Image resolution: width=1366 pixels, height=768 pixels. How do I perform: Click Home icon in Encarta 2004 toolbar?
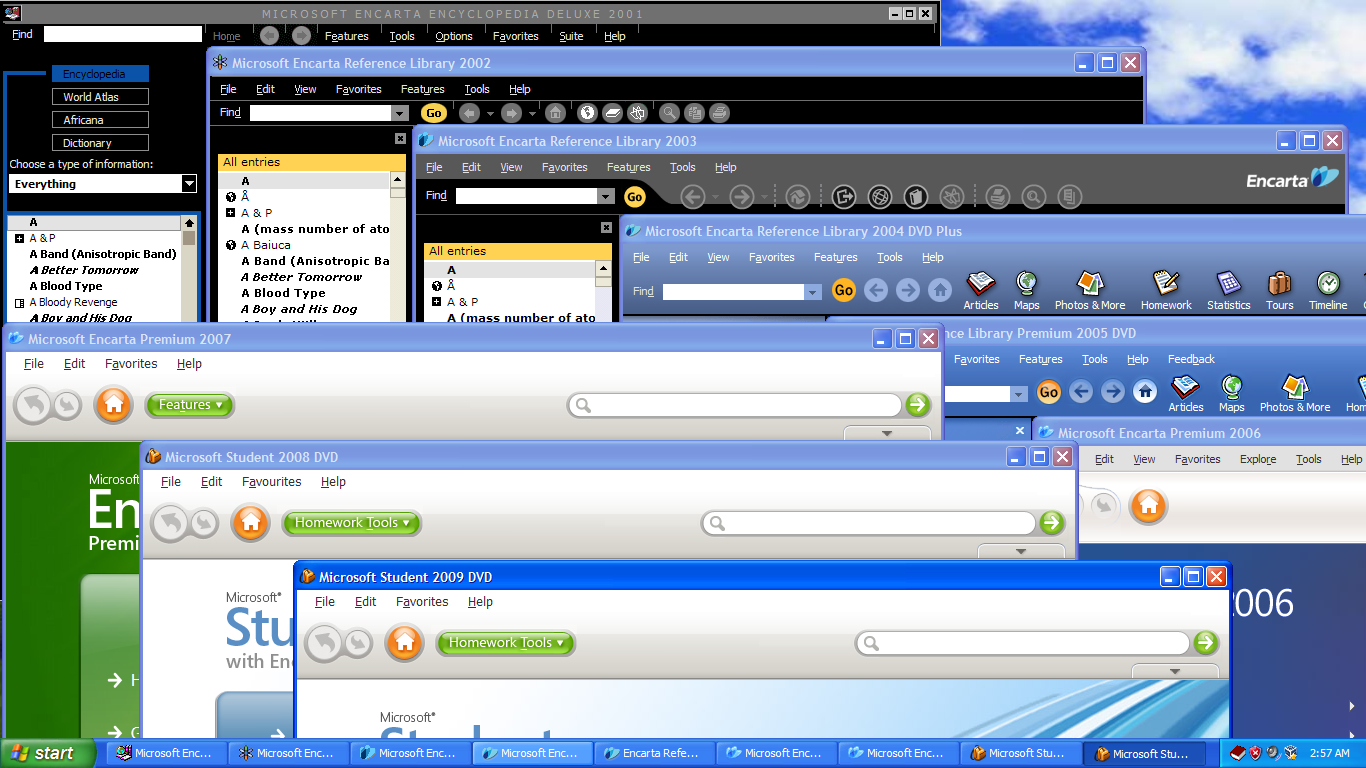(x=940, y=290)
